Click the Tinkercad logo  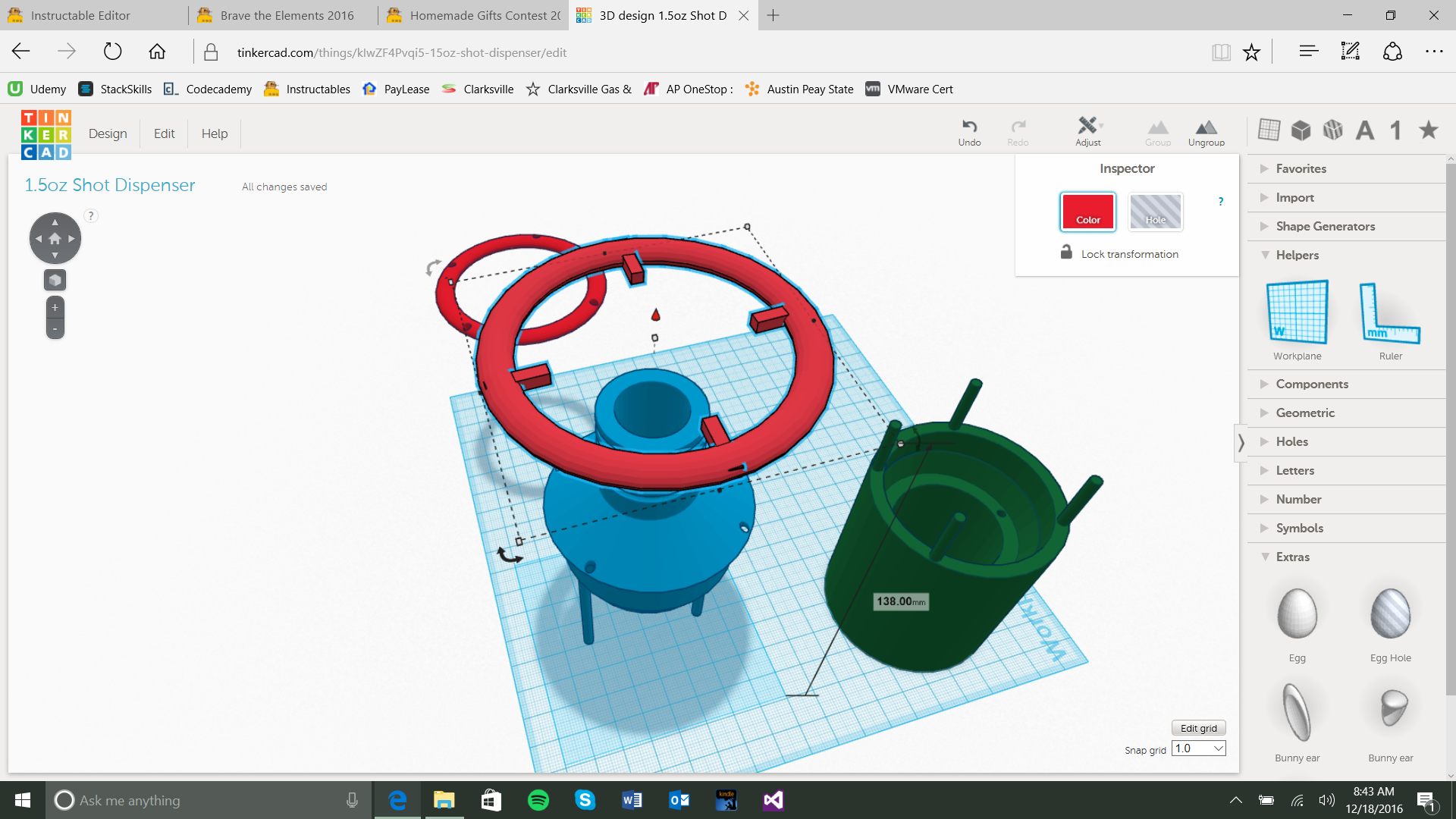tap(46, 135)
